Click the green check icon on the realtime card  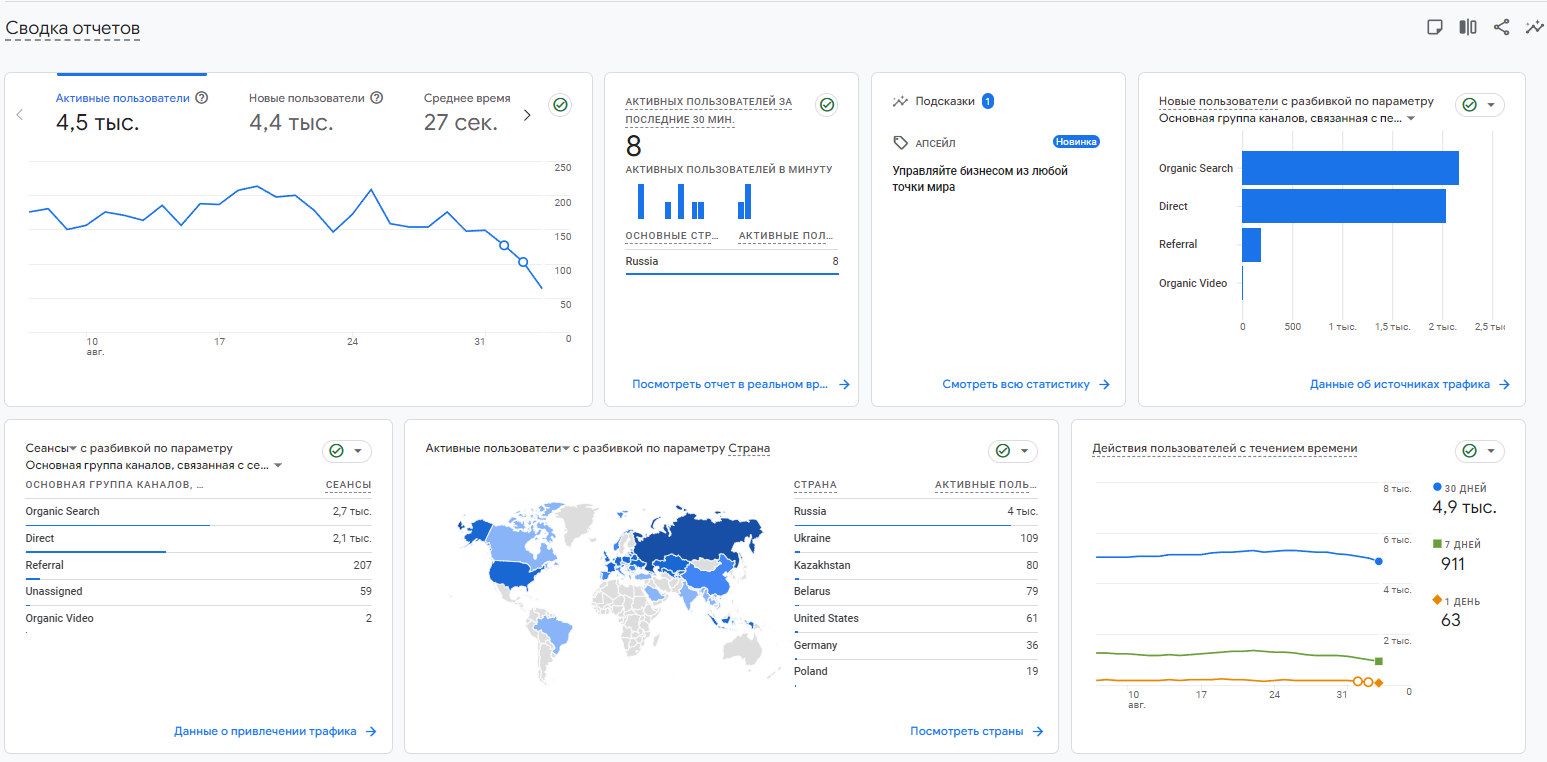tap(826, 105)
